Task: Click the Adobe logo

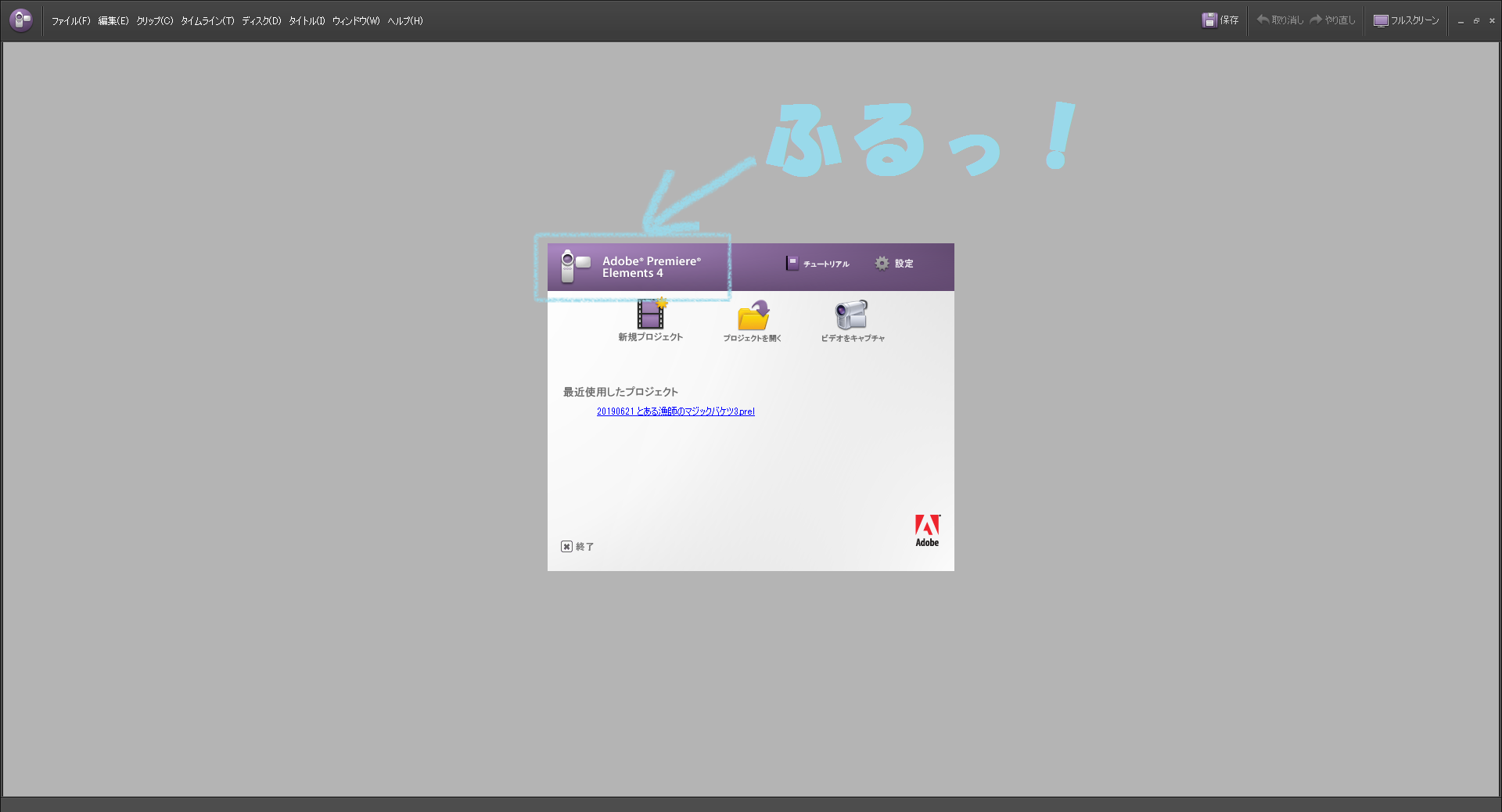Action: coord(928,530)
